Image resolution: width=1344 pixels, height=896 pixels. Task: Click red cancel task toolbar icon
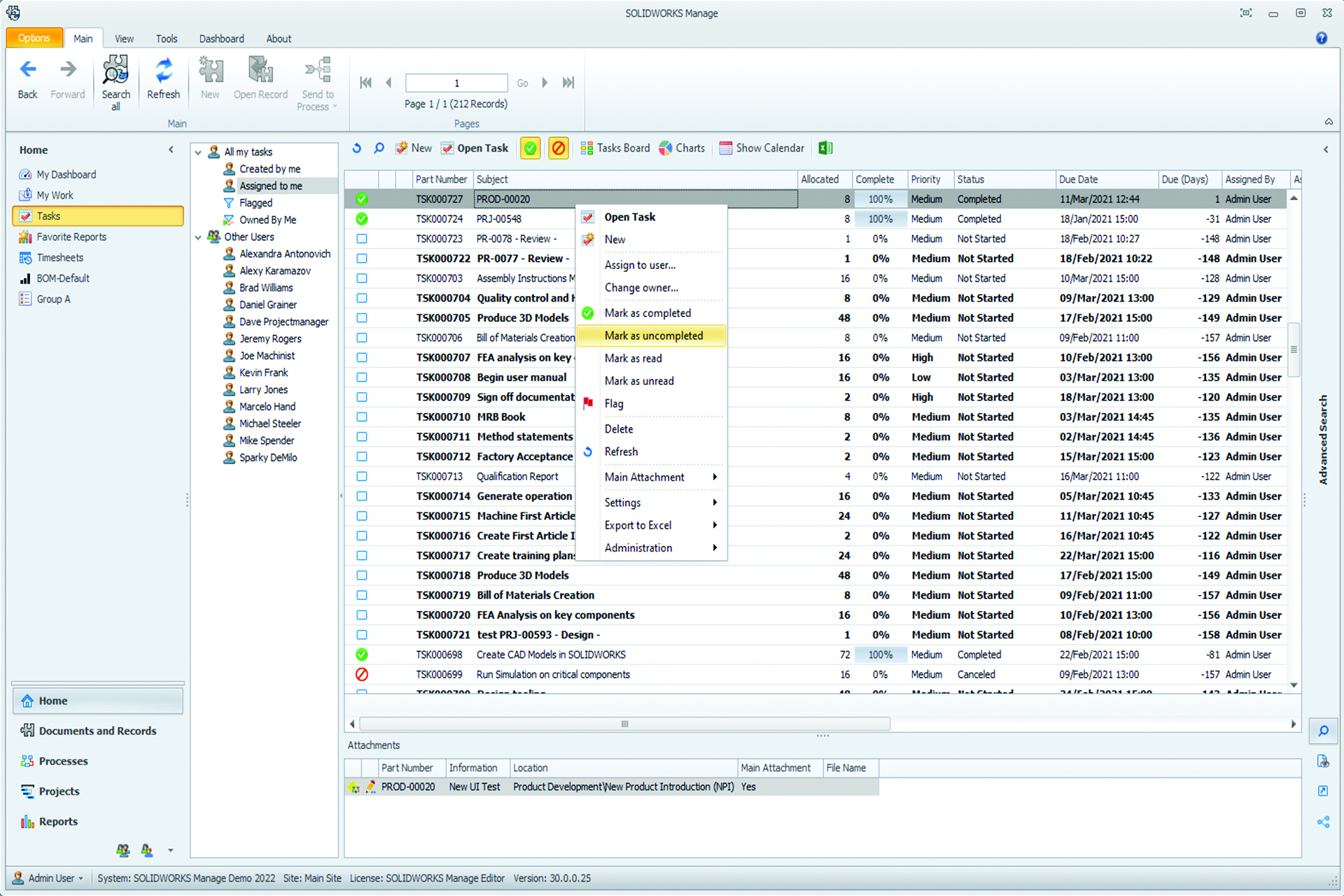point(559,148)
